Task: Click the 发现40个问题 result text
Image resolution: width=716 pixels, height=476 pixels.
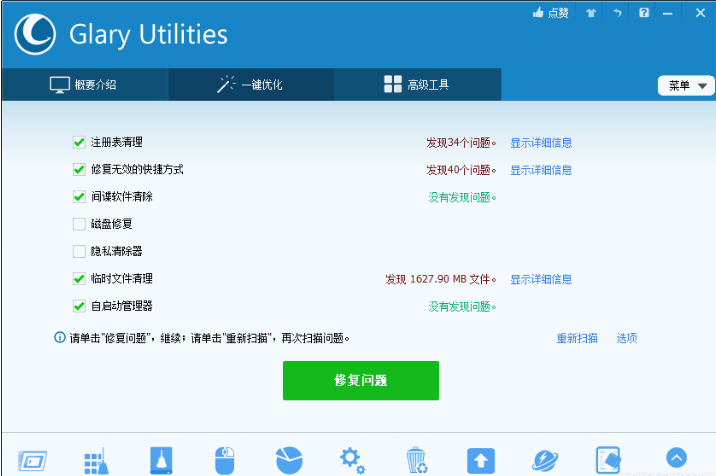Action: pos(461,170)
